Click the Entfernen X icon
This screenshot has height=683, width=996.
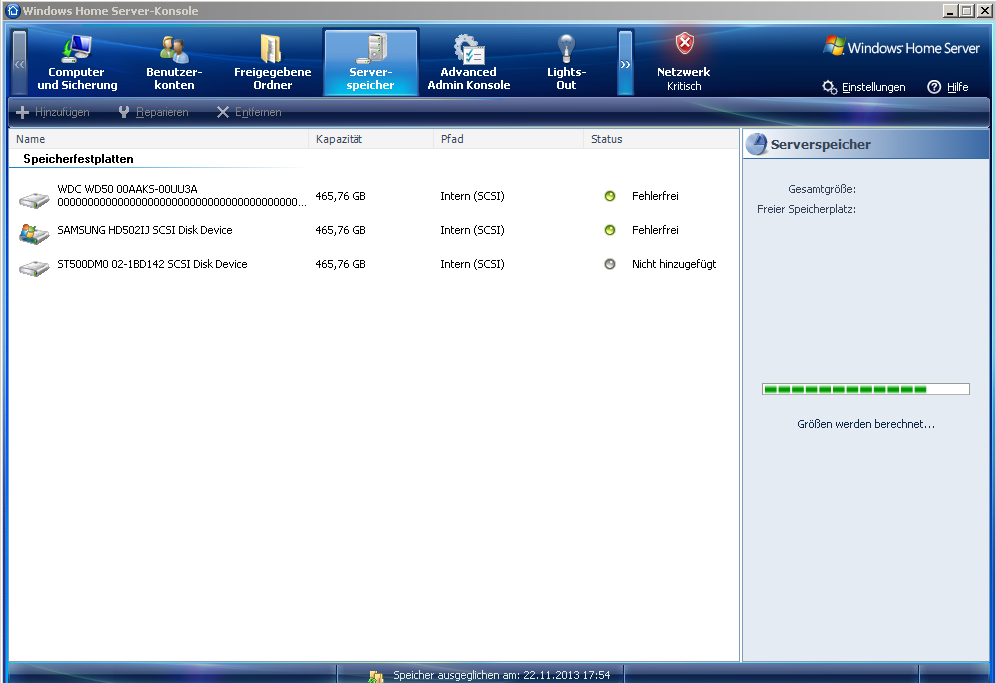[223, 112]
